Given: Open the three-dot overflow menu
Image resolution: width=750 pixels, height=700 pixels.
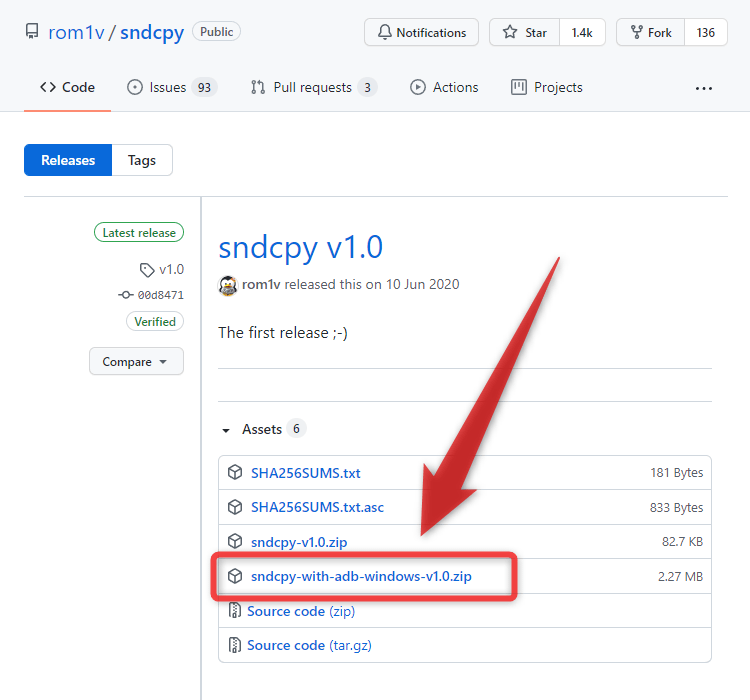Looking at the screenshot, I should [x=704, y=88].
